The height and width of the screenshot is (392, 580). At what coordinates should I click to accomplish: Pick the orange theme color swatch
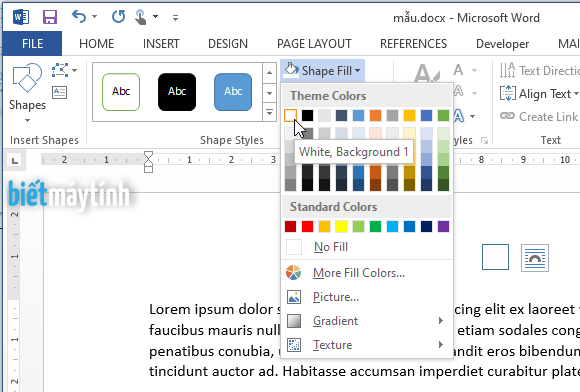coord(375,115)
